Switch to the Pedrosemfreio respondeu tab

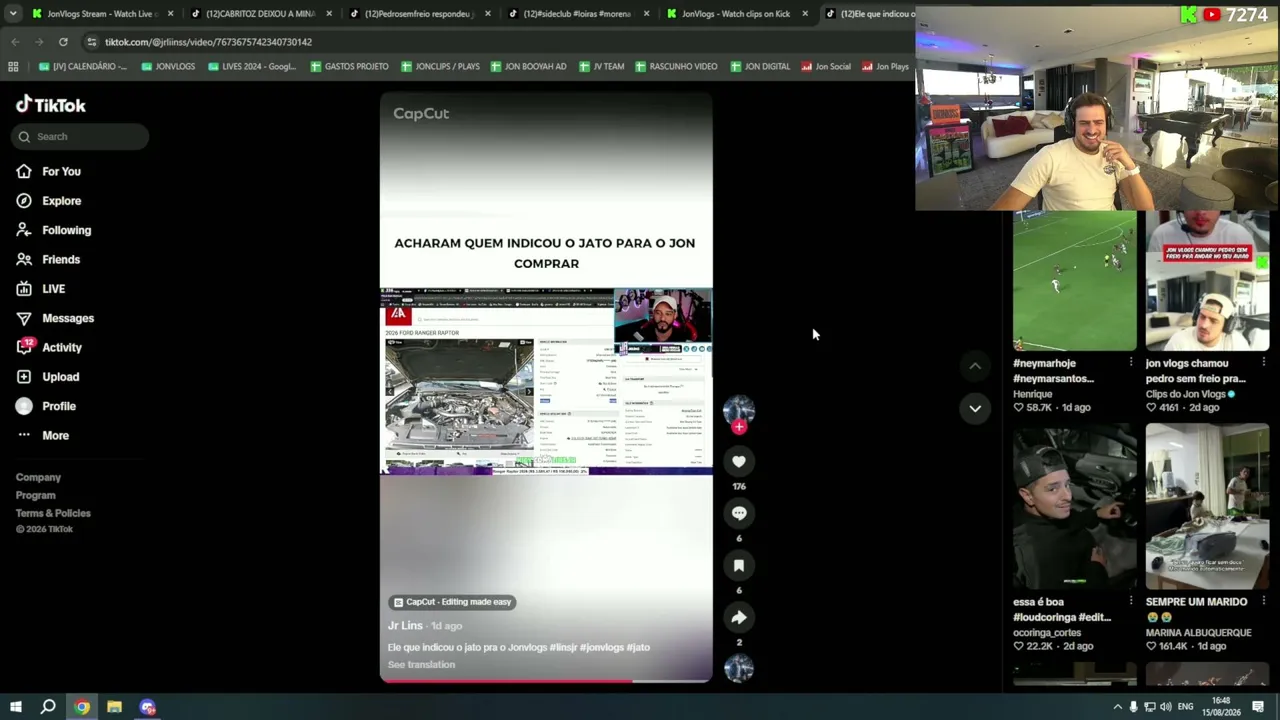[420, 14]
